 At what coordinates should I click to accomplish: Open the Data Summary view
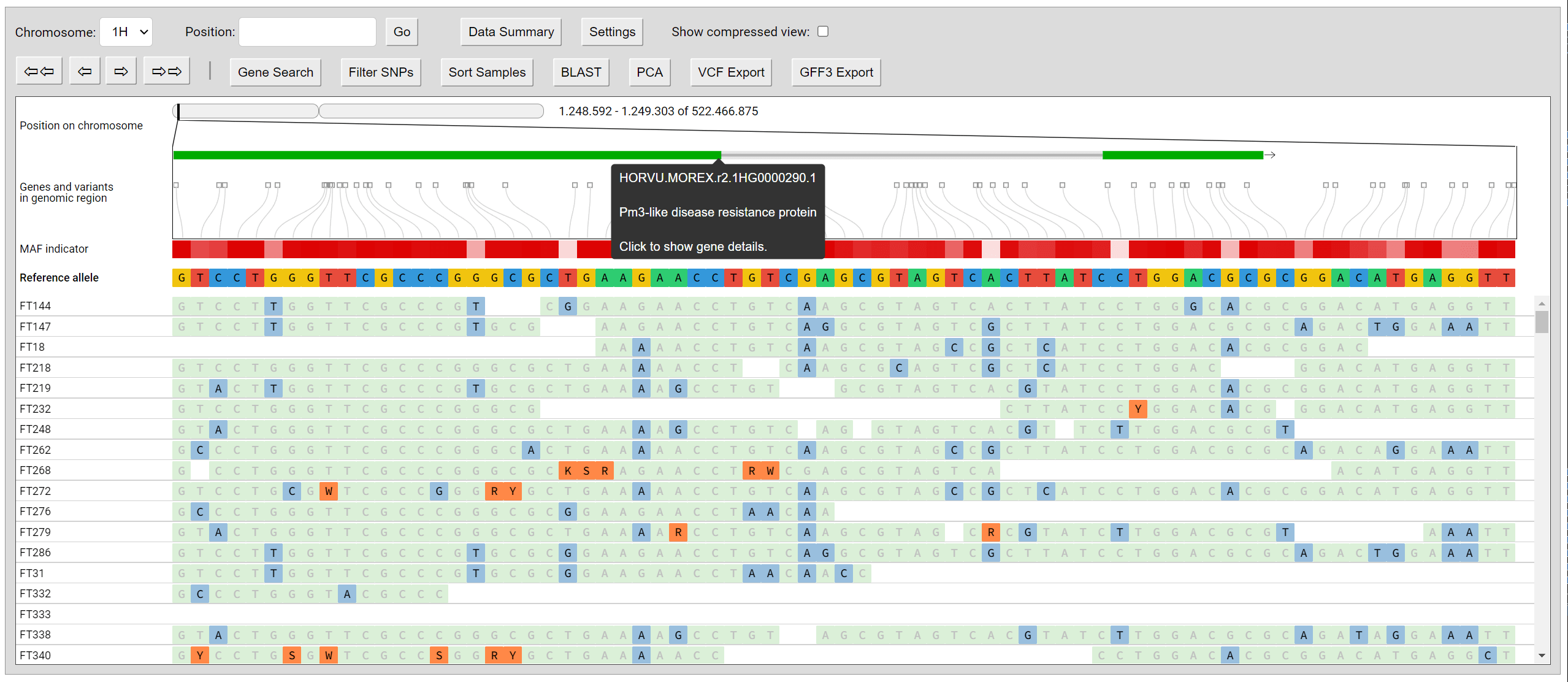511,32
